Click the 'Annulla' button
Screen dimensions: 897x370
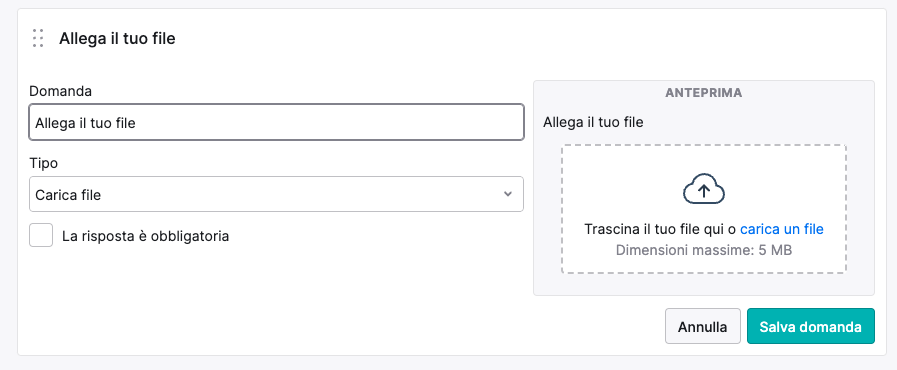[x=702, y=327]
